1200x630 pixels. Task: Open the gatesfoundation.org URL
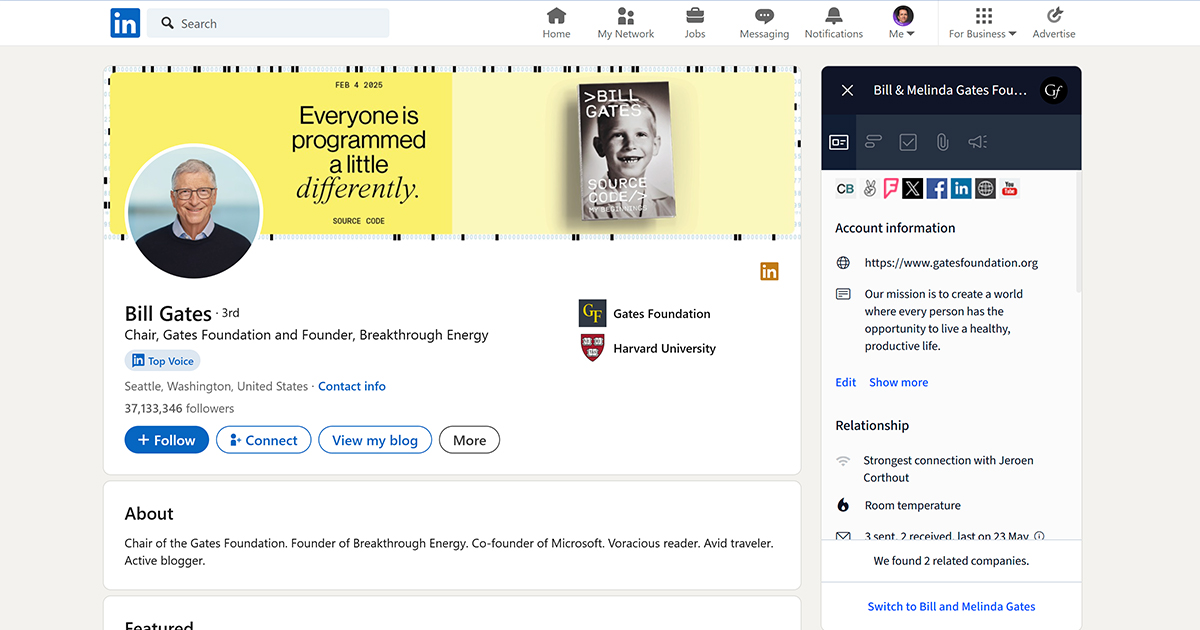coord(951,263)
